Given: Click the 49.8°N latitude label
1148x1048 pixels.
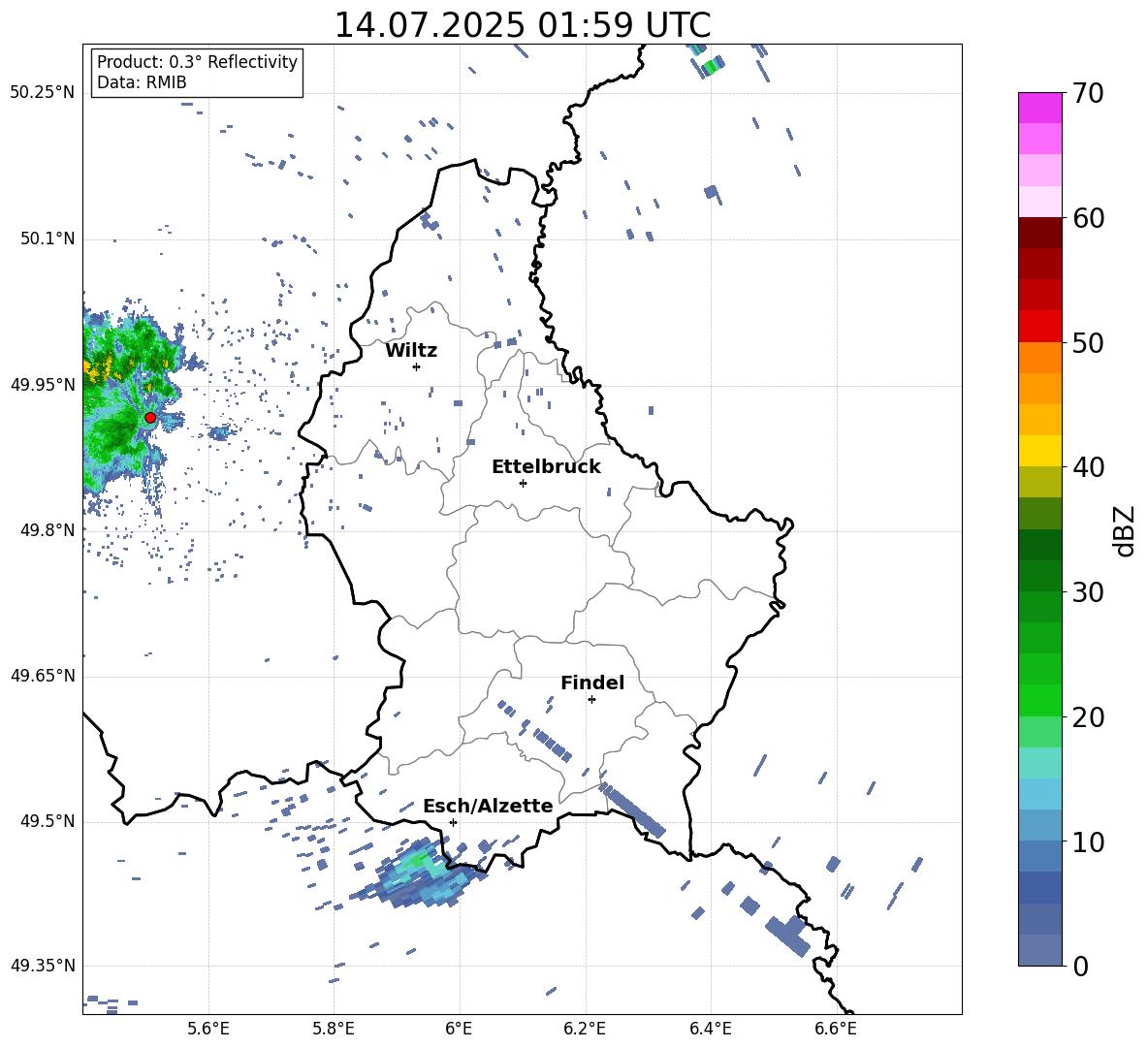Looking at the screenshot, I should tap(47, 530).
